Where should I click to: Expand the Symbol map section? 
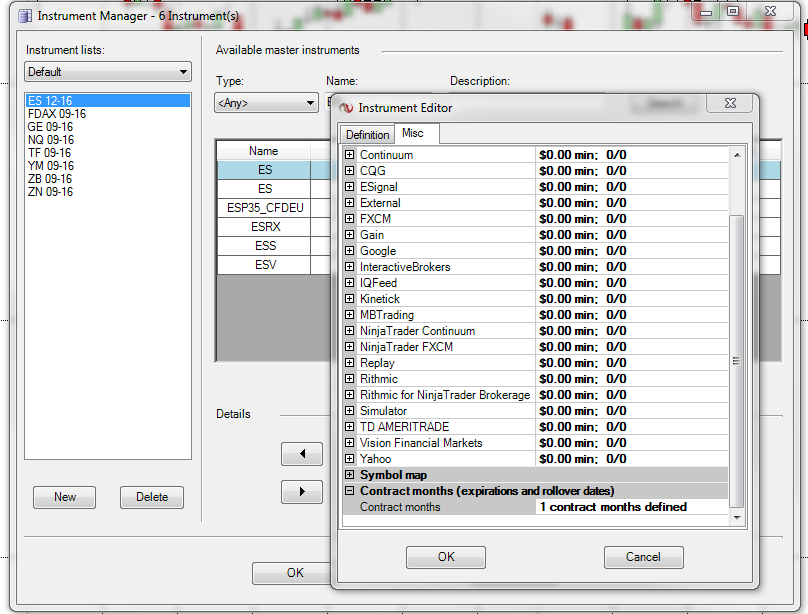349,474
